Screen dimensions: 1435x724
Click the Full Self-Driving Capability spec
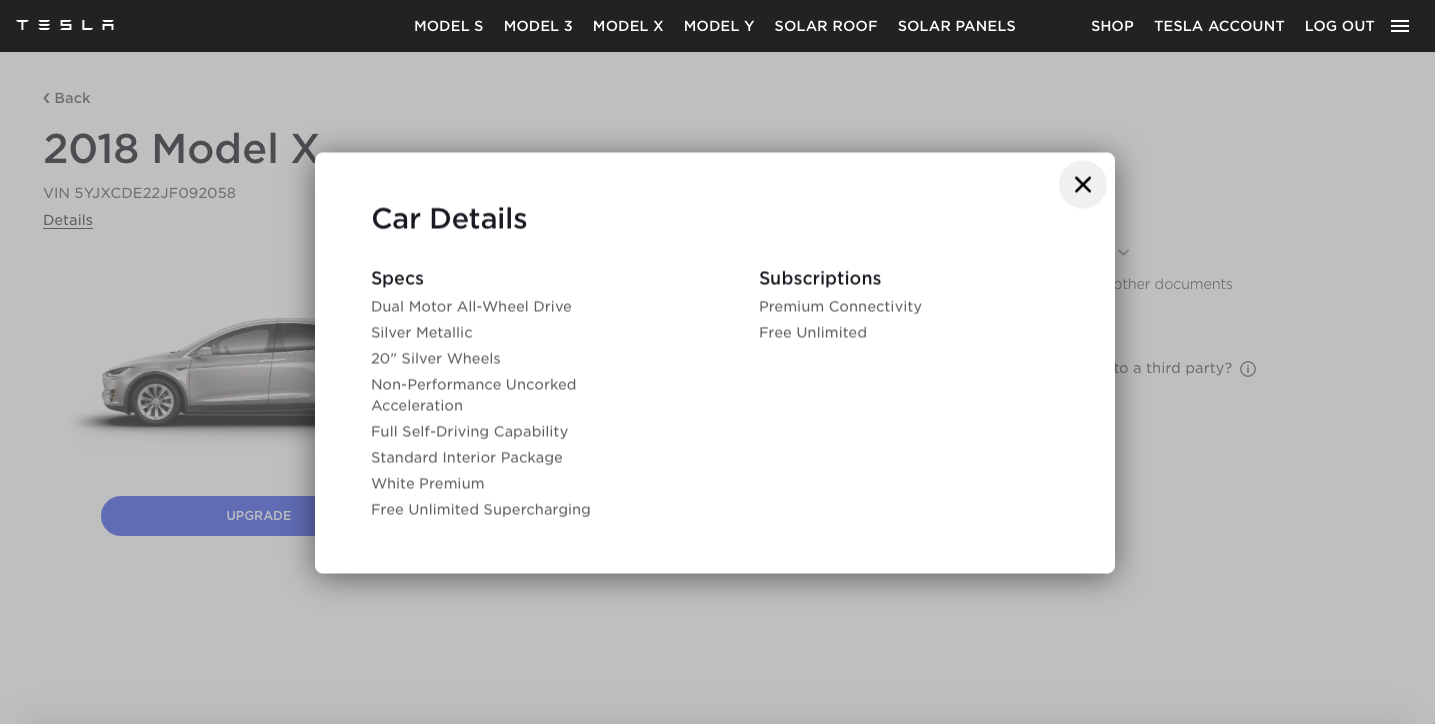469,432
